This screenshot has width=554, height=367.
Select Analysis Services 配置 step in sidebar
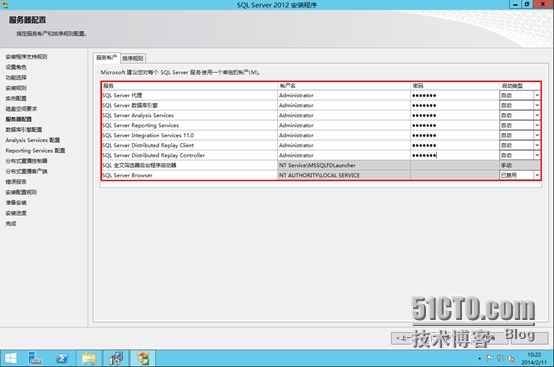(33, 140)
